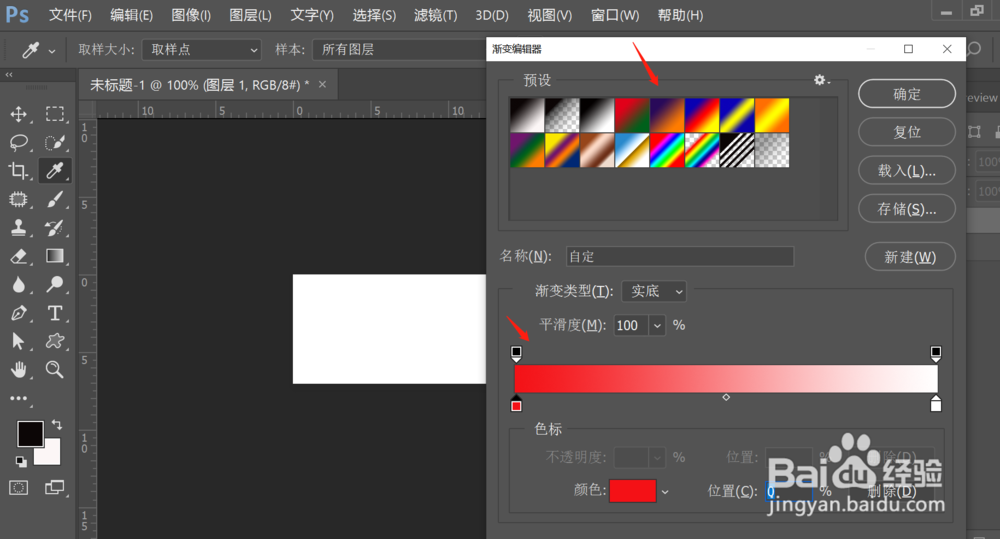Open the 帮助(H) menu
The width and height of the screenshot is (1000, 539).
pos(680,15)
